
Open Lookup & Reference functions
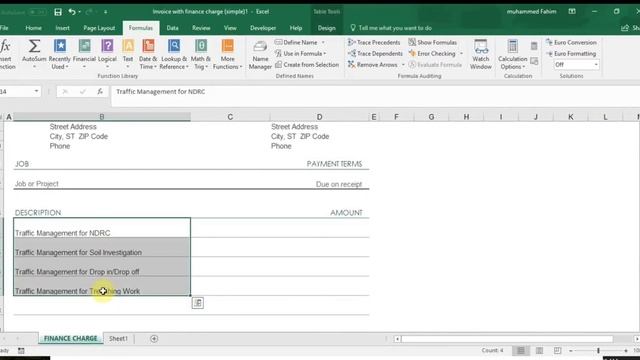(x=174, y=54)
